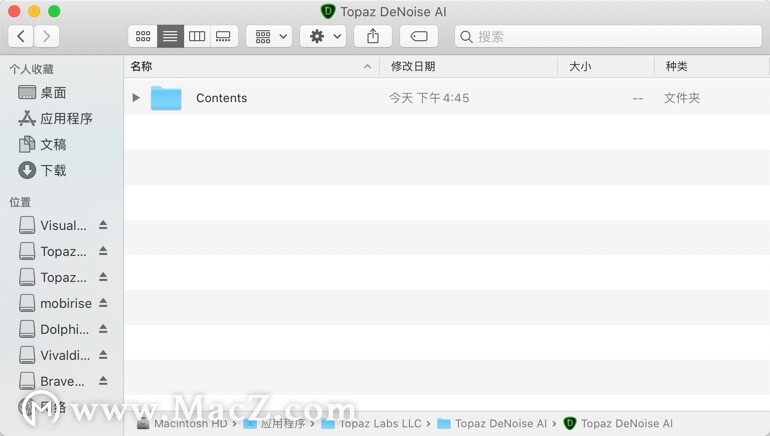Open 应用程序 in the sidebar
This screenshot has width=770, height=436.
[55, 118]
